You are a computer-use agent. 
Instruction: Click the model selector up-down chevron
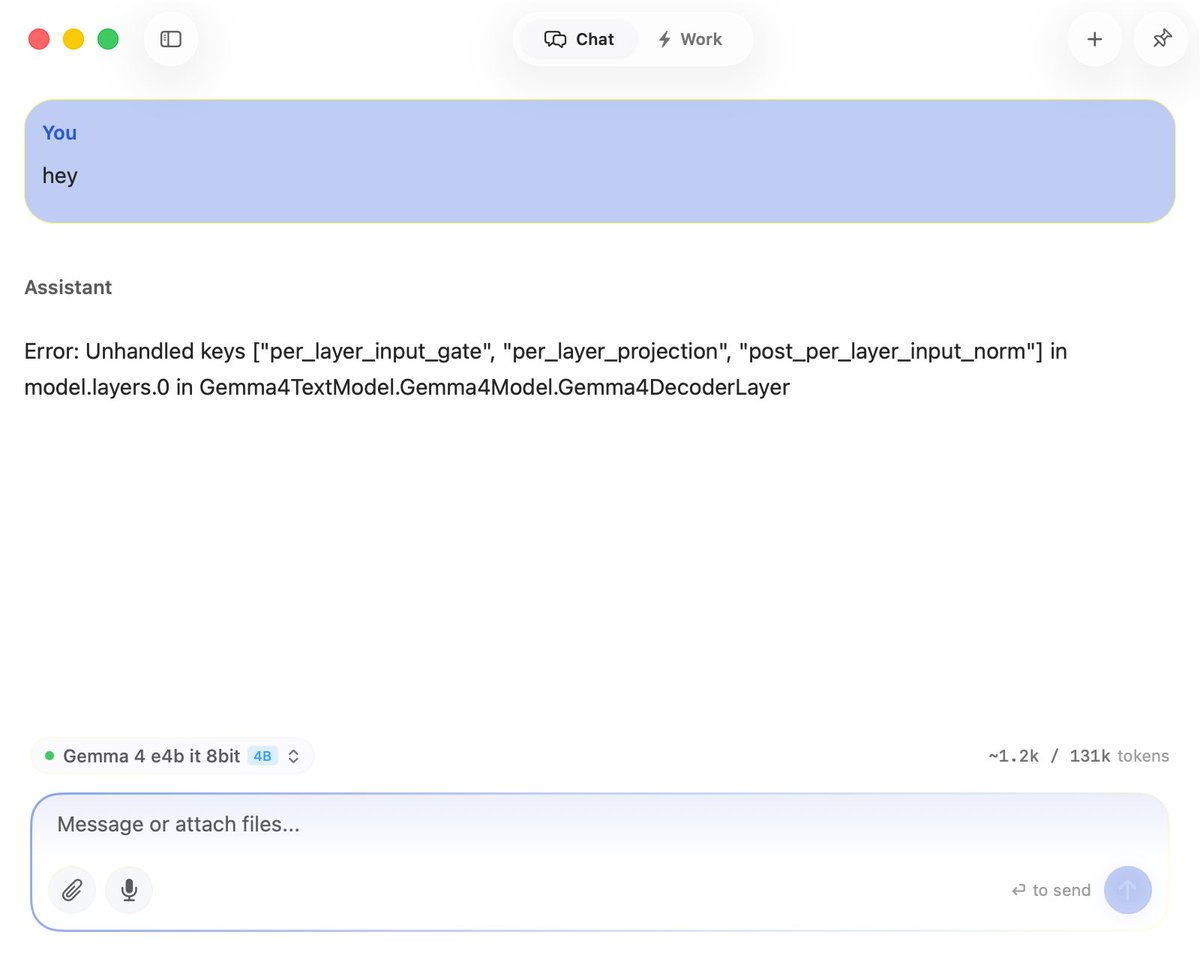click(x=294, y=756)
